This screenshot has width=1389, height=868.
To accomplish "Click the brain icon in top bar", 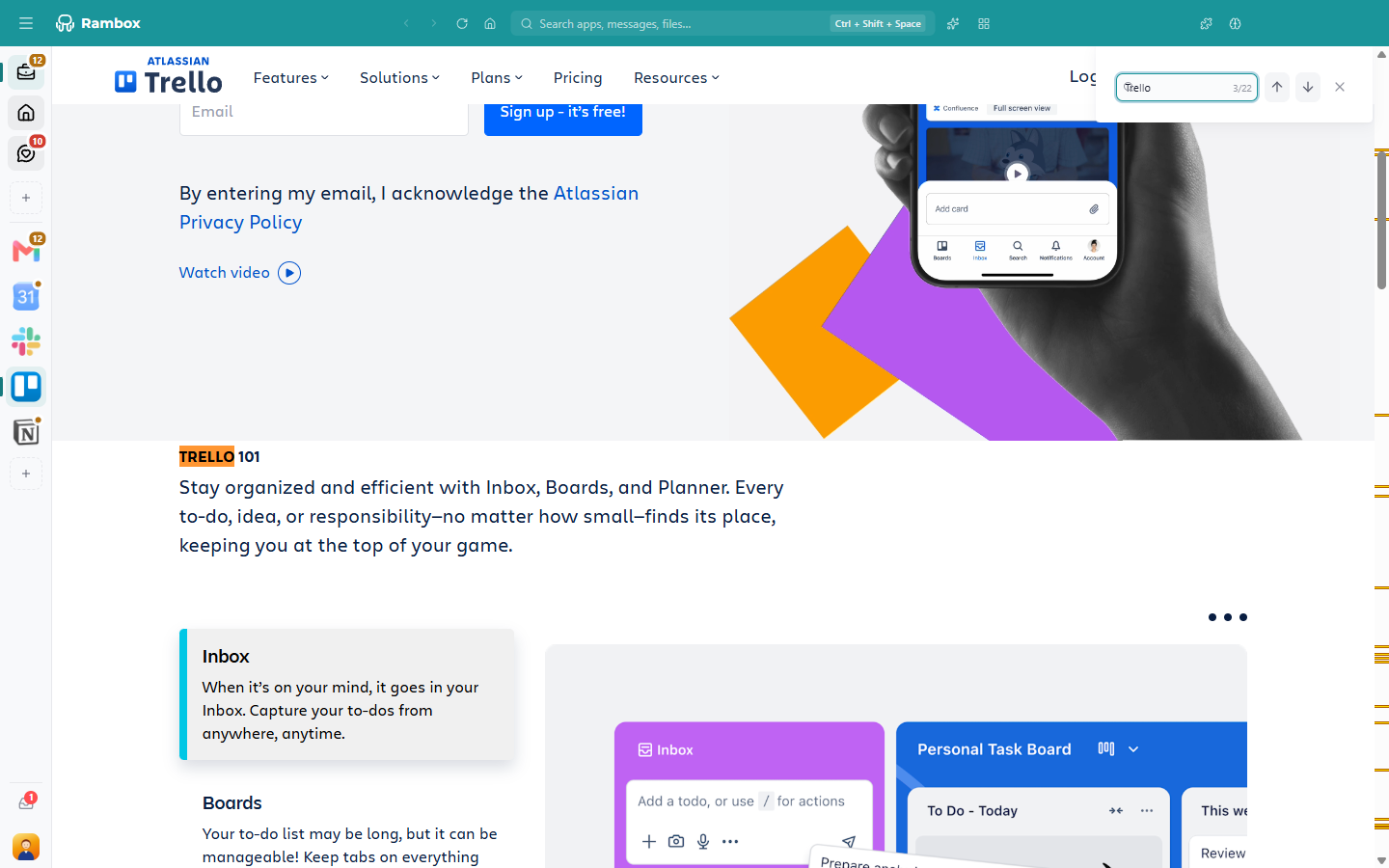I will pyautogui.click(x=1235, y=23).
